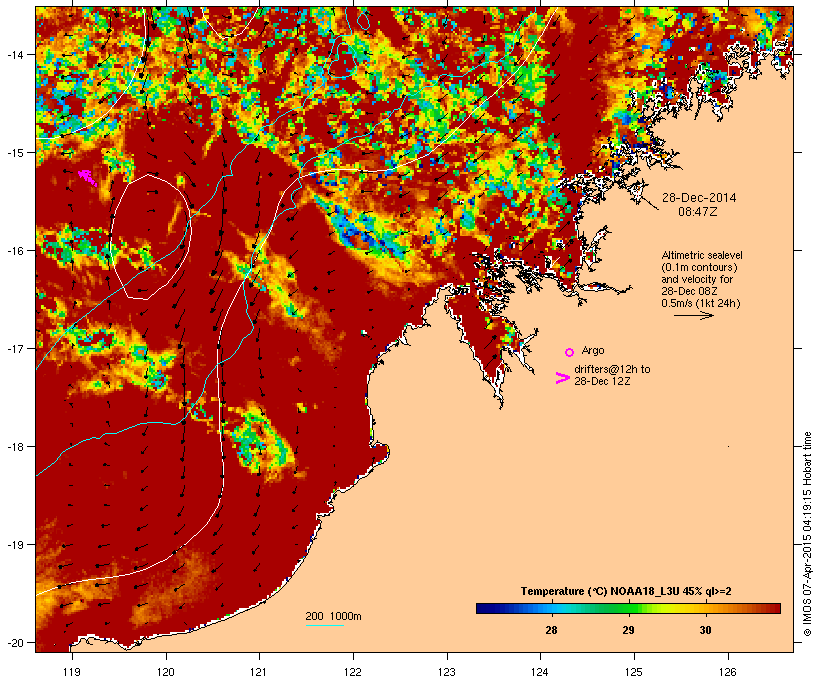Click the magenta Argo circle legend marker
This screenshot has height=680, width=820.
pyautogui.click(x=569, y=352)
